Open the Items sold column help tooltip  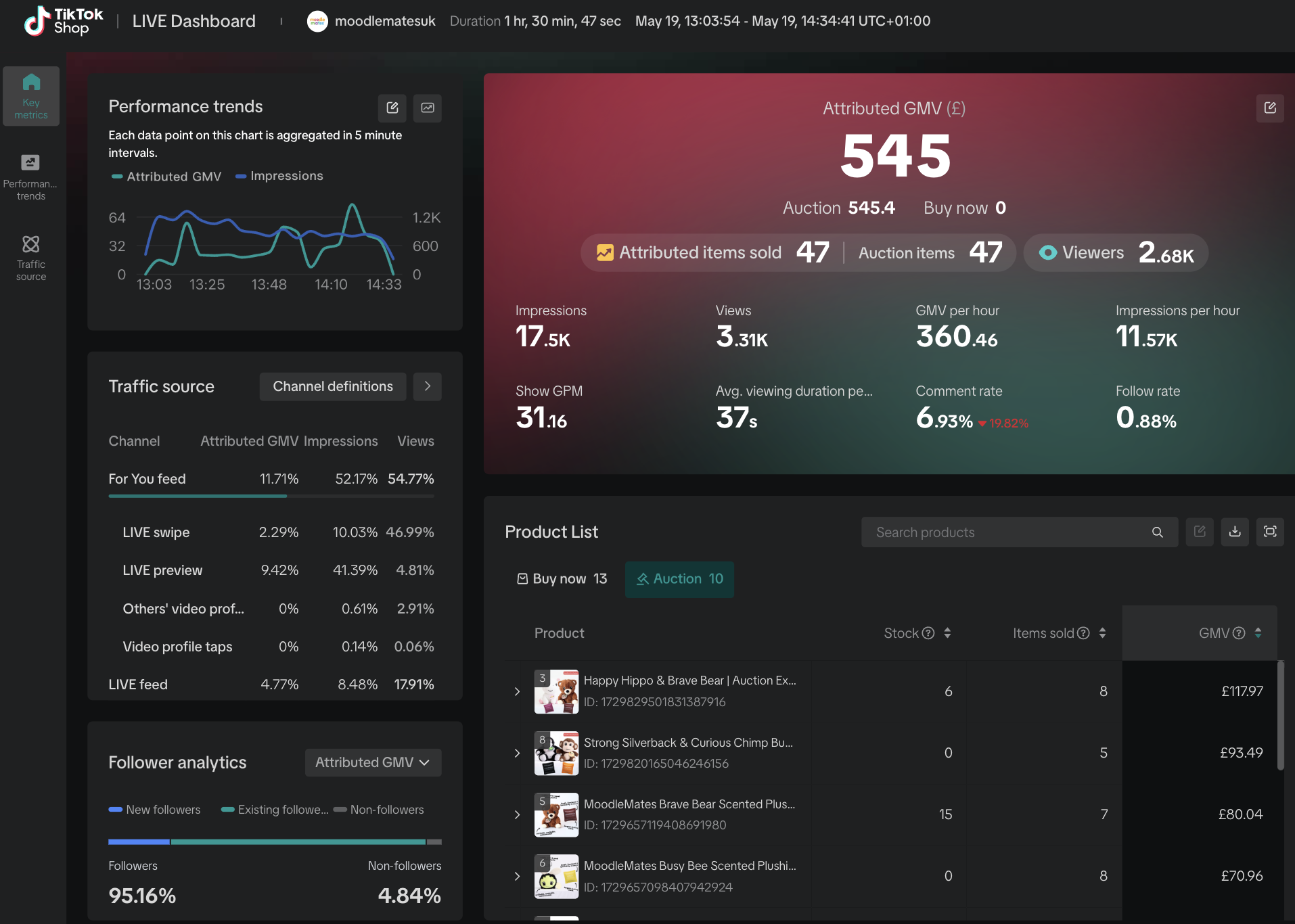tap(1083, 633)
